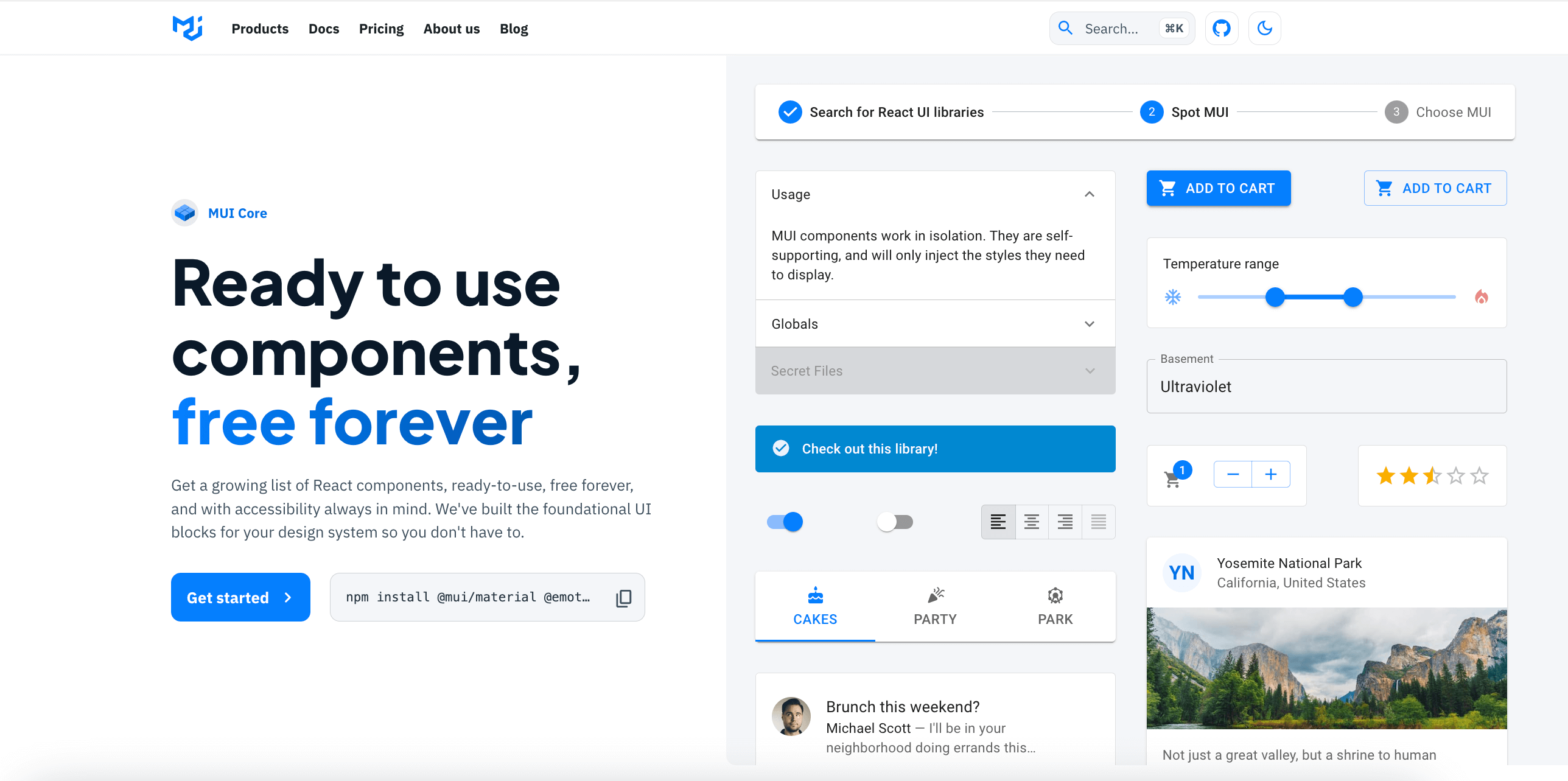This screenshot has width=1568, height=781.
Task: Open the Pricing page
Action: (x=381, y=28)
